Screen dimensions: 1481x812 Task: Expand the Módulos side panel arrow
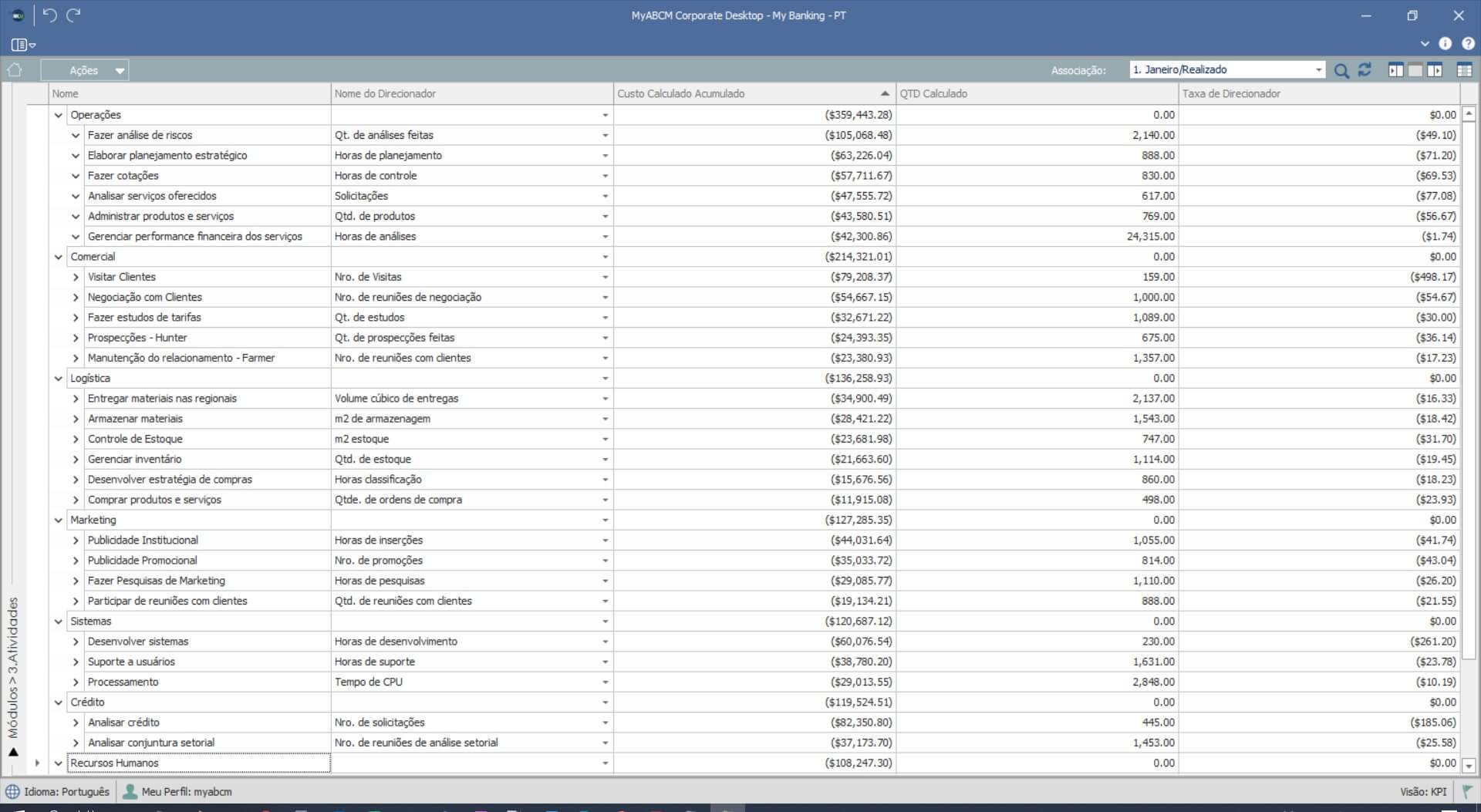(x=13, y=752)
